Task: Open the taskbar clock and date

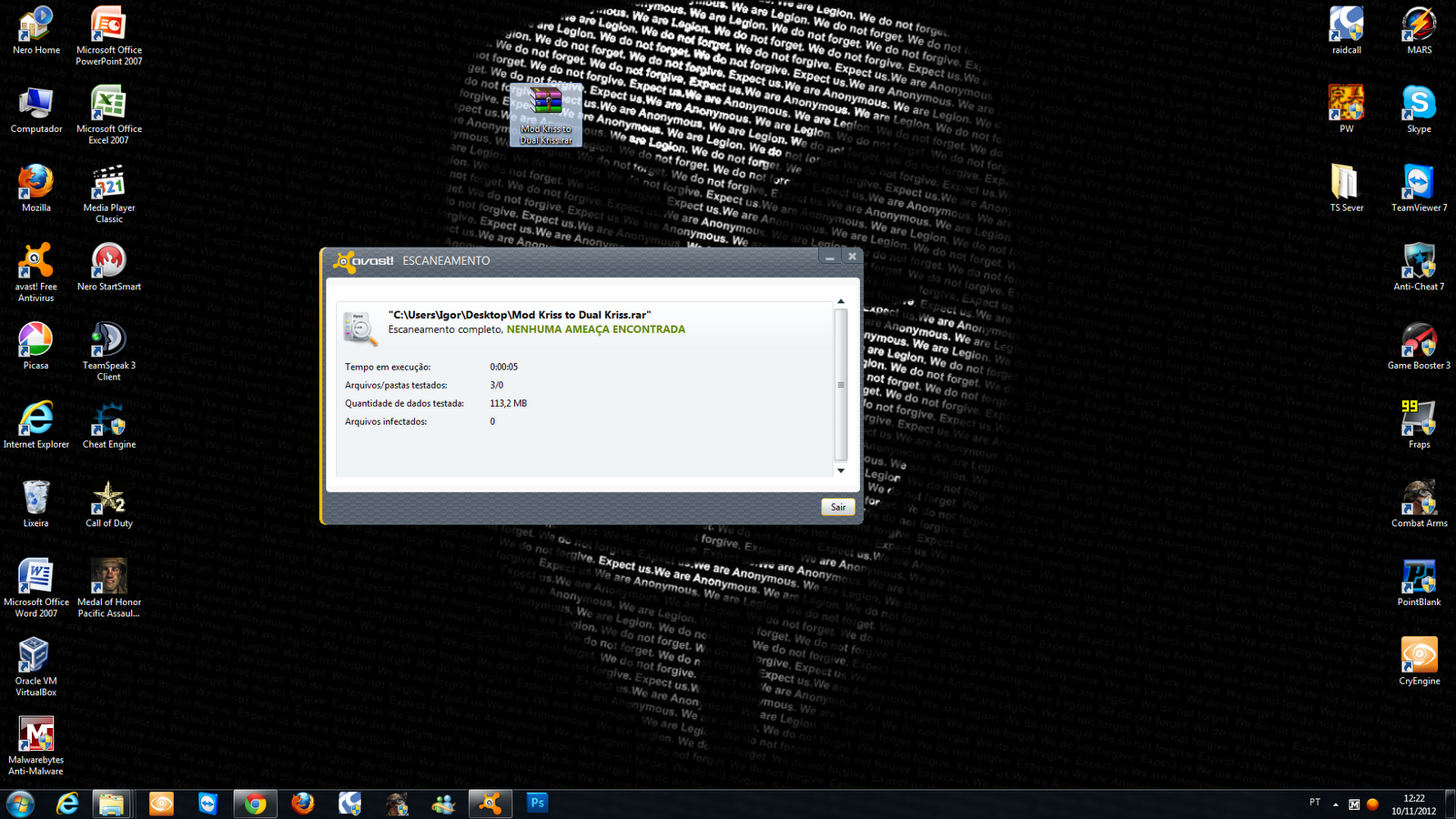Action: click(1414, 804)
